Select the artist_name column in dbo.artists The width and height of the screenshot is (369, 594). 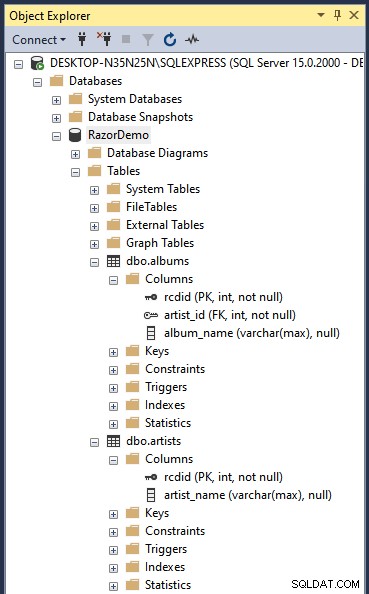click(x=248, y=495)
